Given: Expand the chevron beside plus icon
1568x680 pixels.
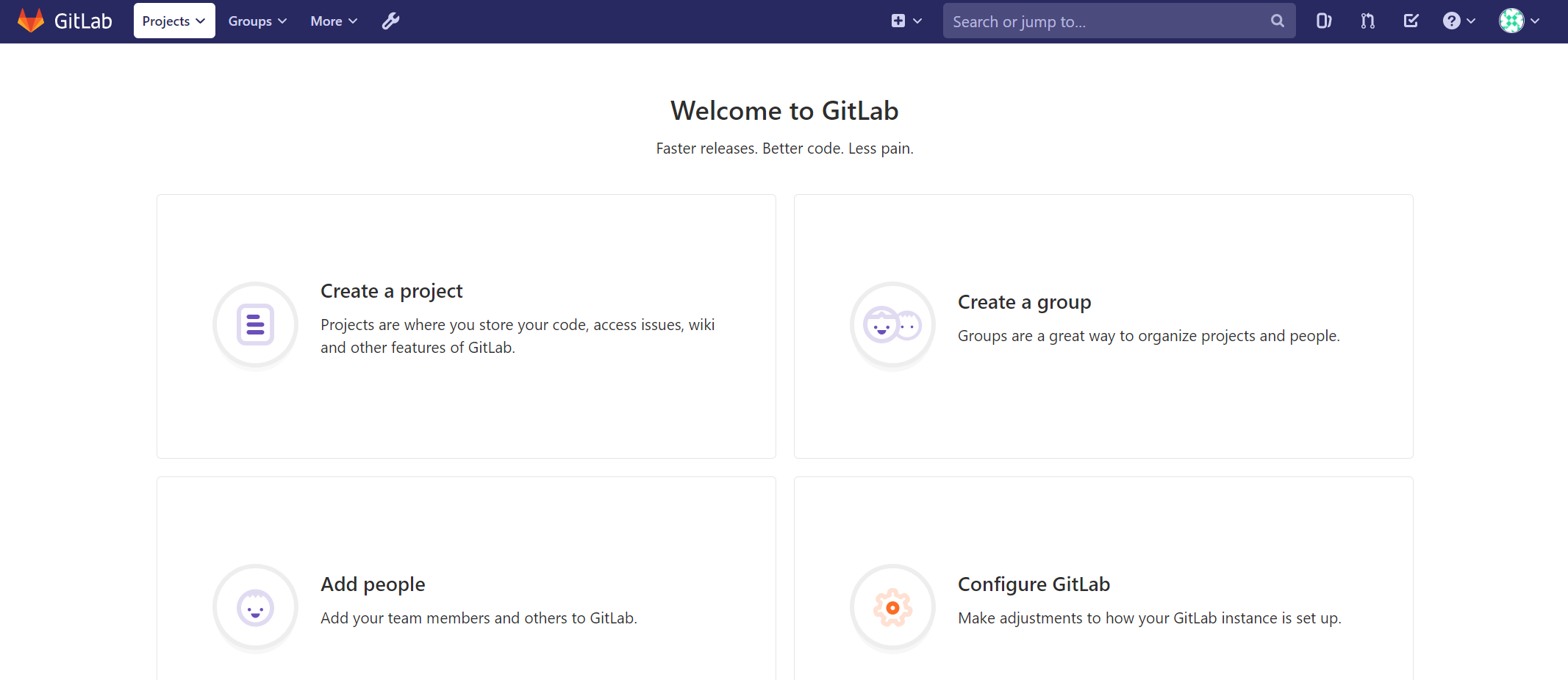Looking at the screenshot, I should pyautogui.click(x=917, y=21).
